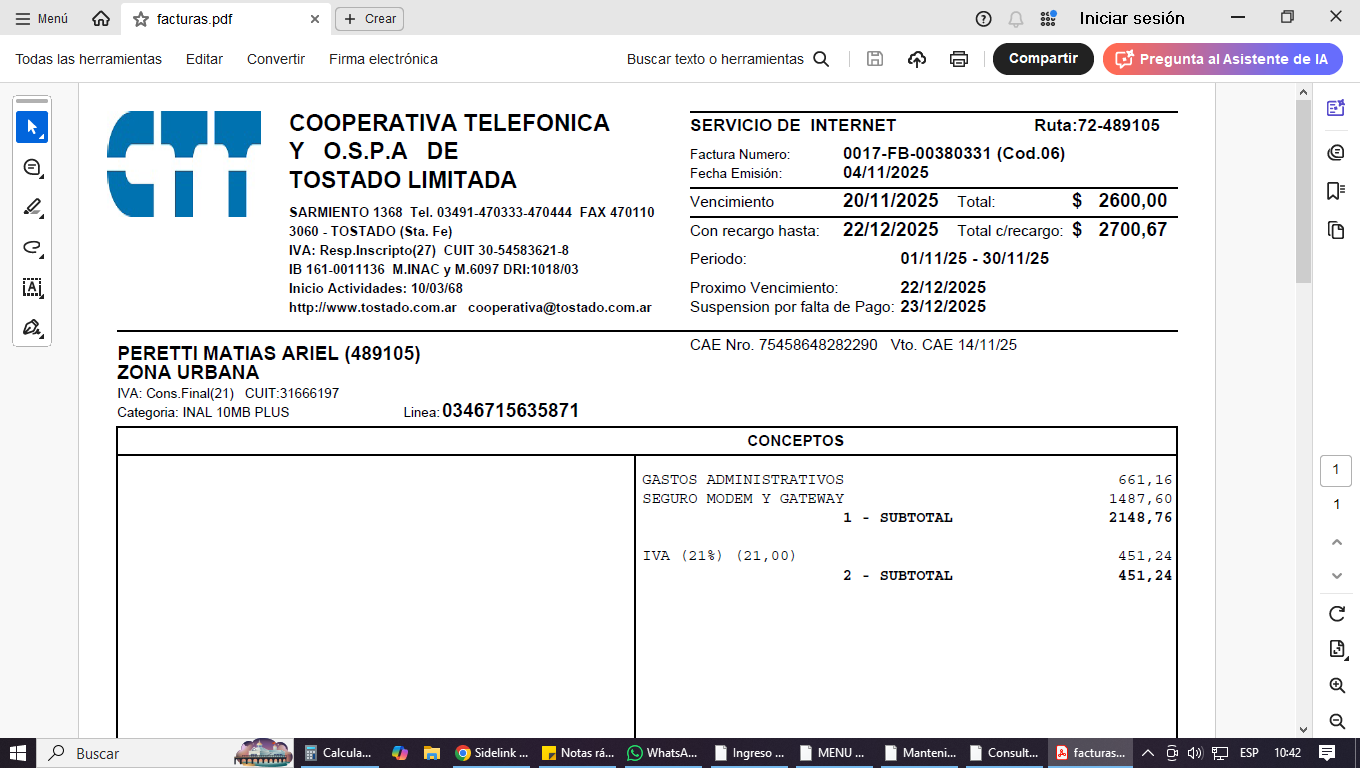1360x768 pixels.
Task: Select the arrow selection tool
Action: coord(32,128)
